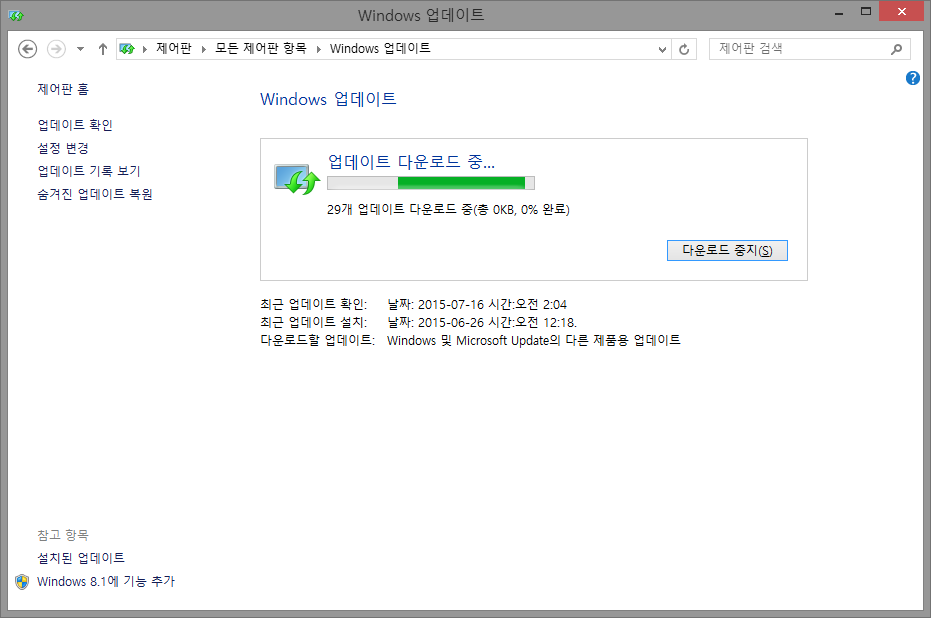Click the Microsoft Update 다른 제품용 업데이트 text
This screenshot has width=931, height=618.
coord(534,340)
